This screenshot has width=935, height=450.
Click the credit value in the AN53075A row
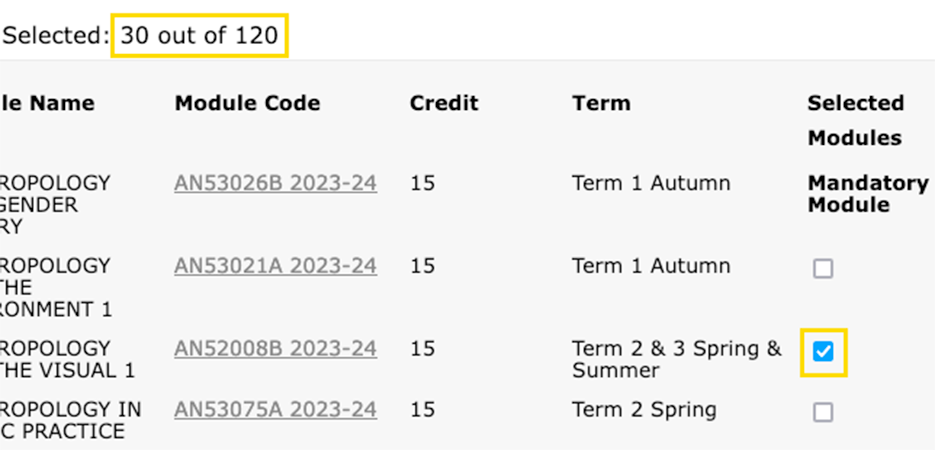tap(422, 410)
